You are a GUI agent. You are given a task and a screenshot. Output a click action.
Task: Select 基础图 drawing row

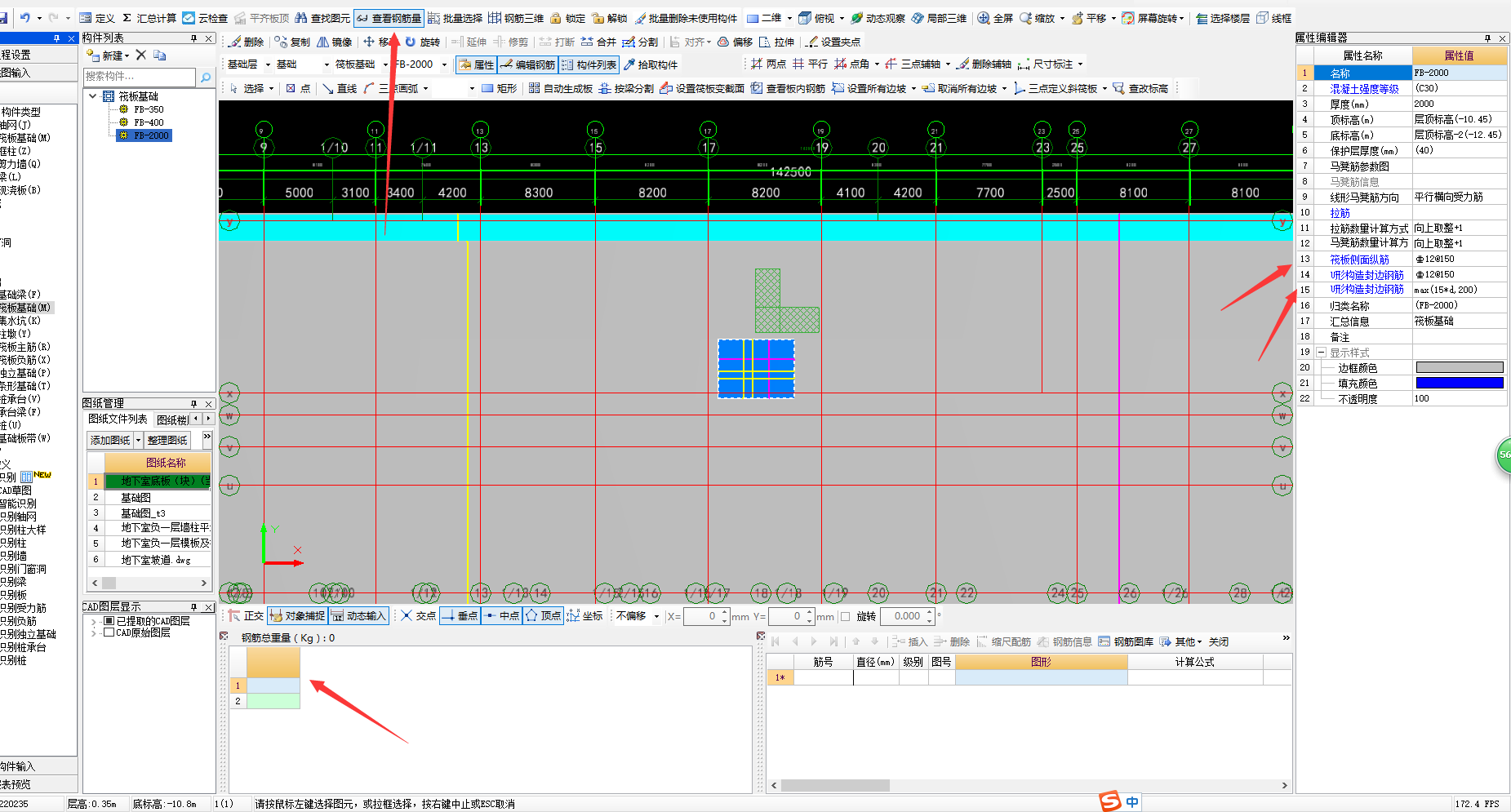tap(136, 498)
